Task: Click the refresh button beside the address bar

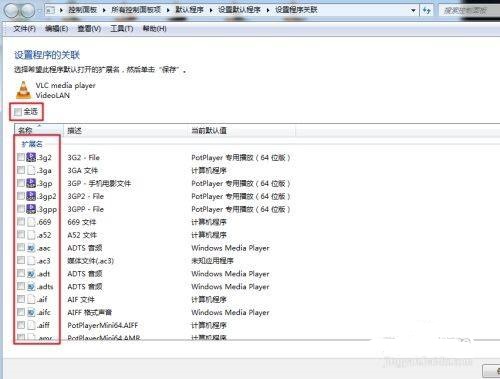Action: click(x=426, y=10)
